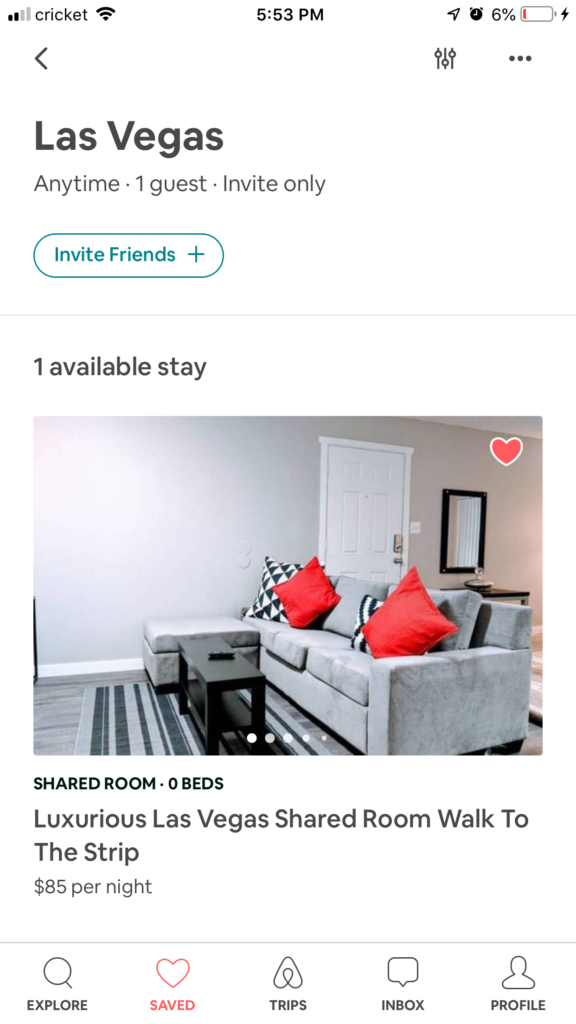Unsave listing via the red heart

(x=506, y=451)
